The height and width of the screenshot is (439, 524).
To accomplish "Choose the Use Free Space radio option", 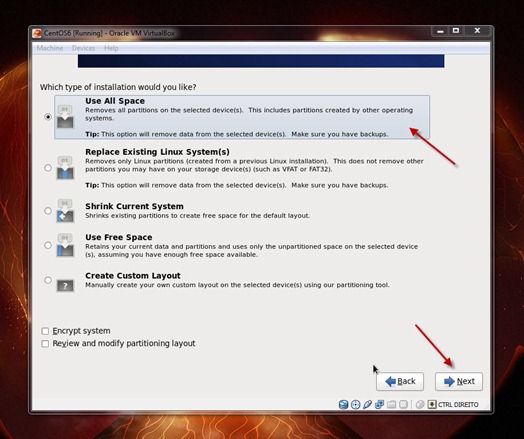I will coord(48,245).
